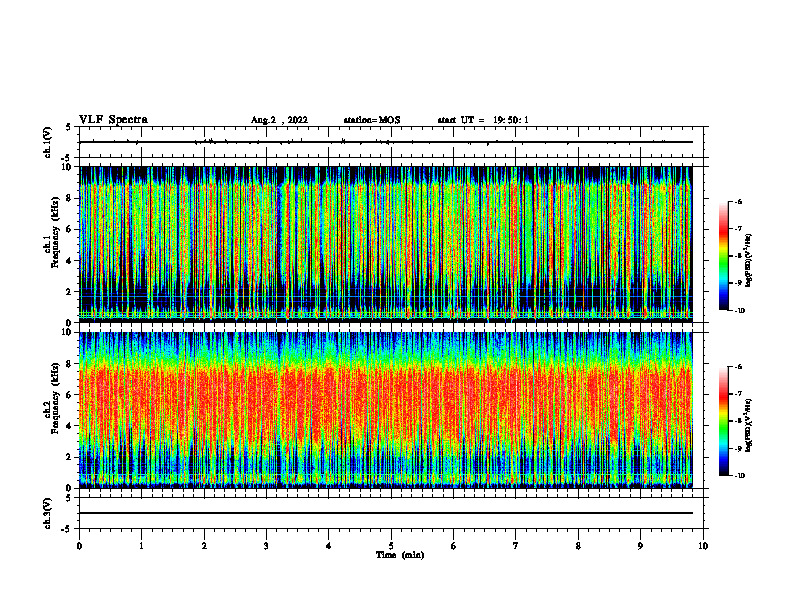Click time axis tick label "0"
This screenshot has height=612, width=792.
point(79,546)
